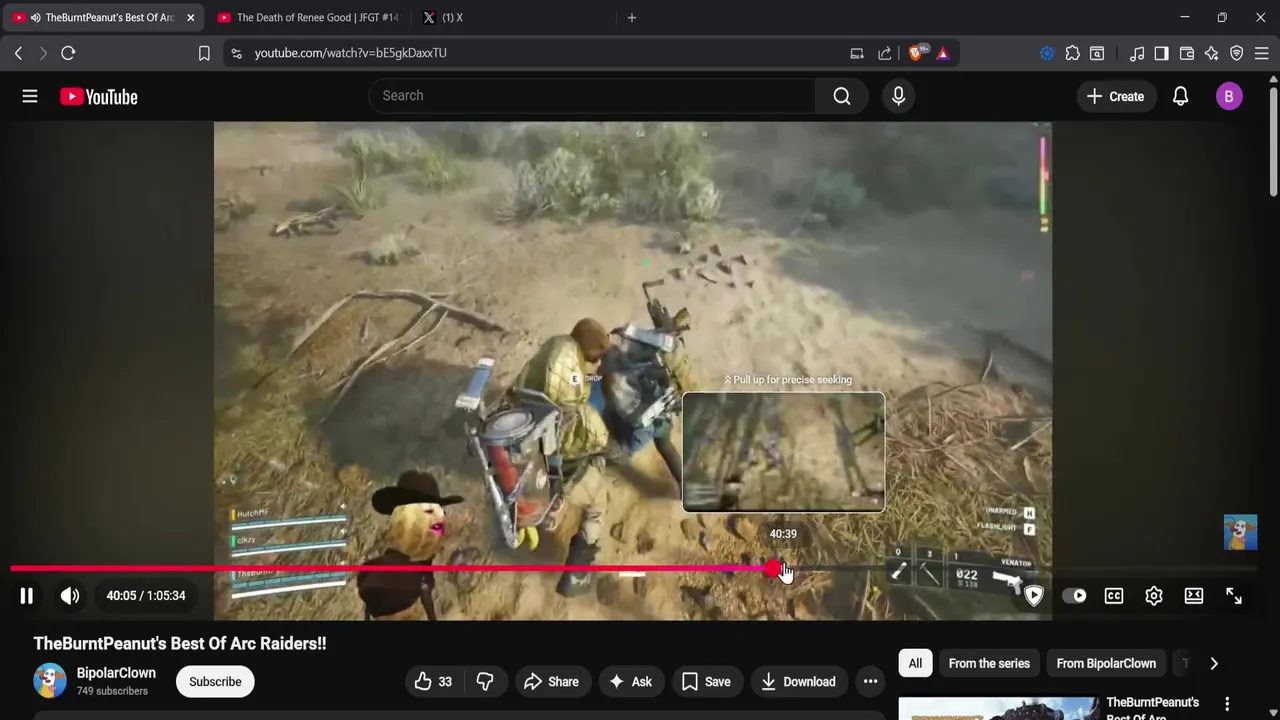This screenshot has height=720, width=1280.
Task: Select the From the series chip
Action: pyautogui.click(x=989, y=663)
